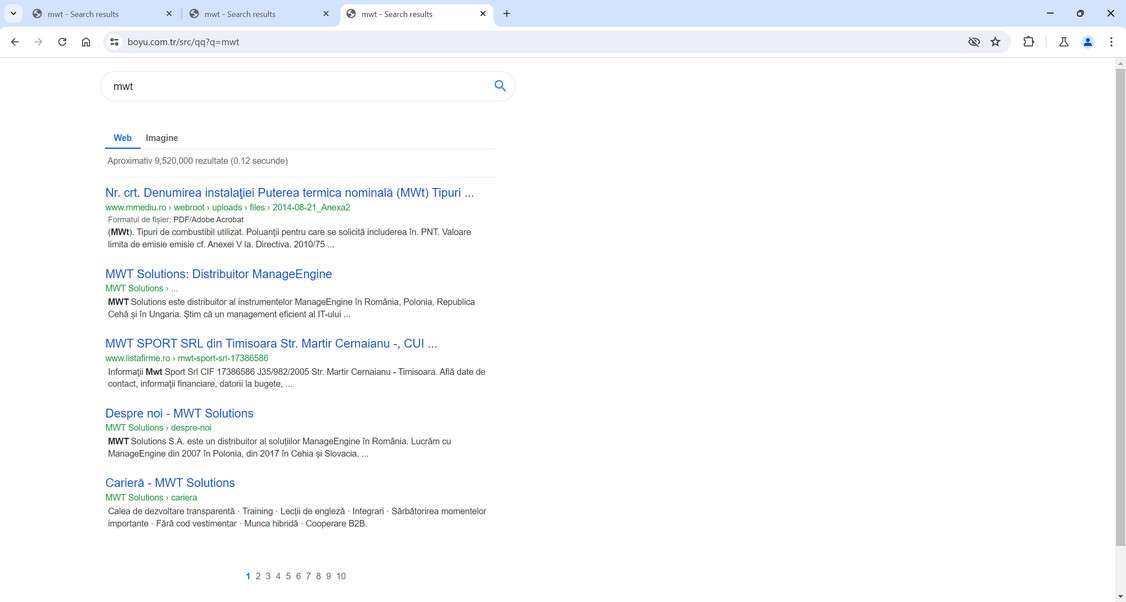Screen dimensions: 1126x602
Task: Switch to the Imagine results tab
Action: point(161,138)
